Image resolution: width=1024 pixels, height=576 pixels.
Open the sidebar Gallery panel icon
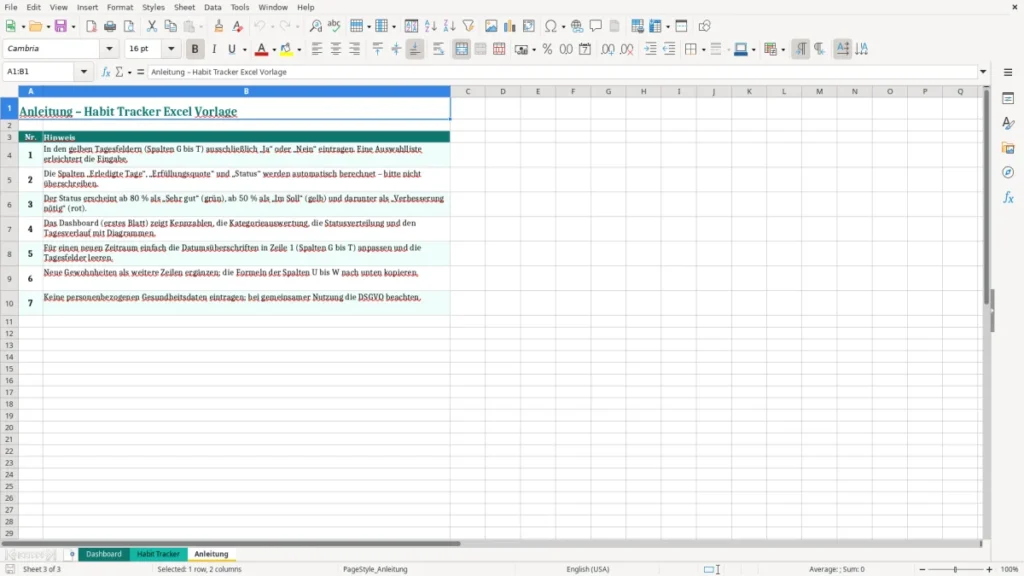(x=1008, y=148)
